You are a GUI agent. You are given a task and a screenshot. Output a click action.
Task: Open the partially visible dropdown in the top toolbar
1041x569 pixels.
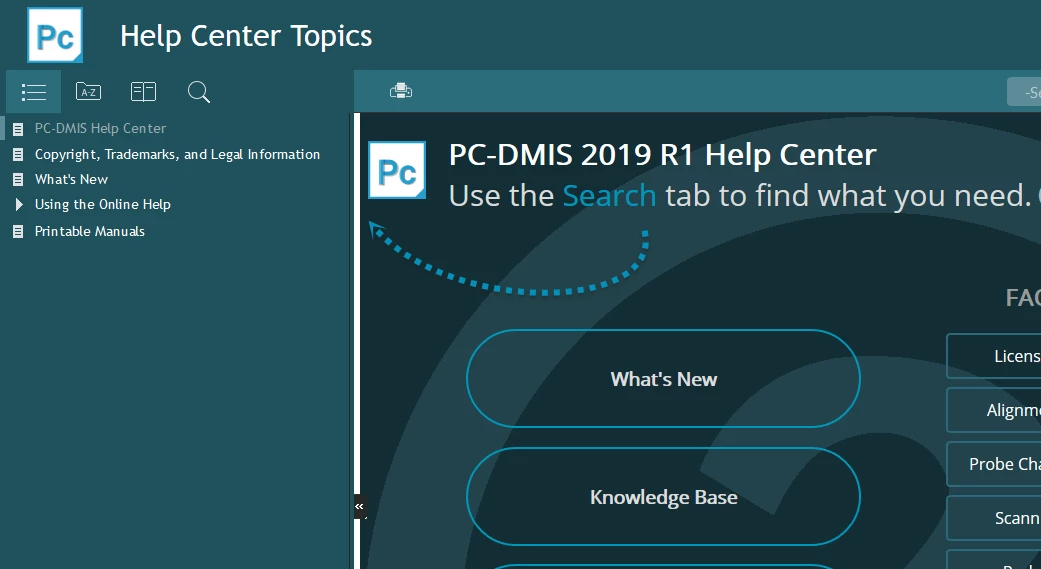(x=1024, y=92)
